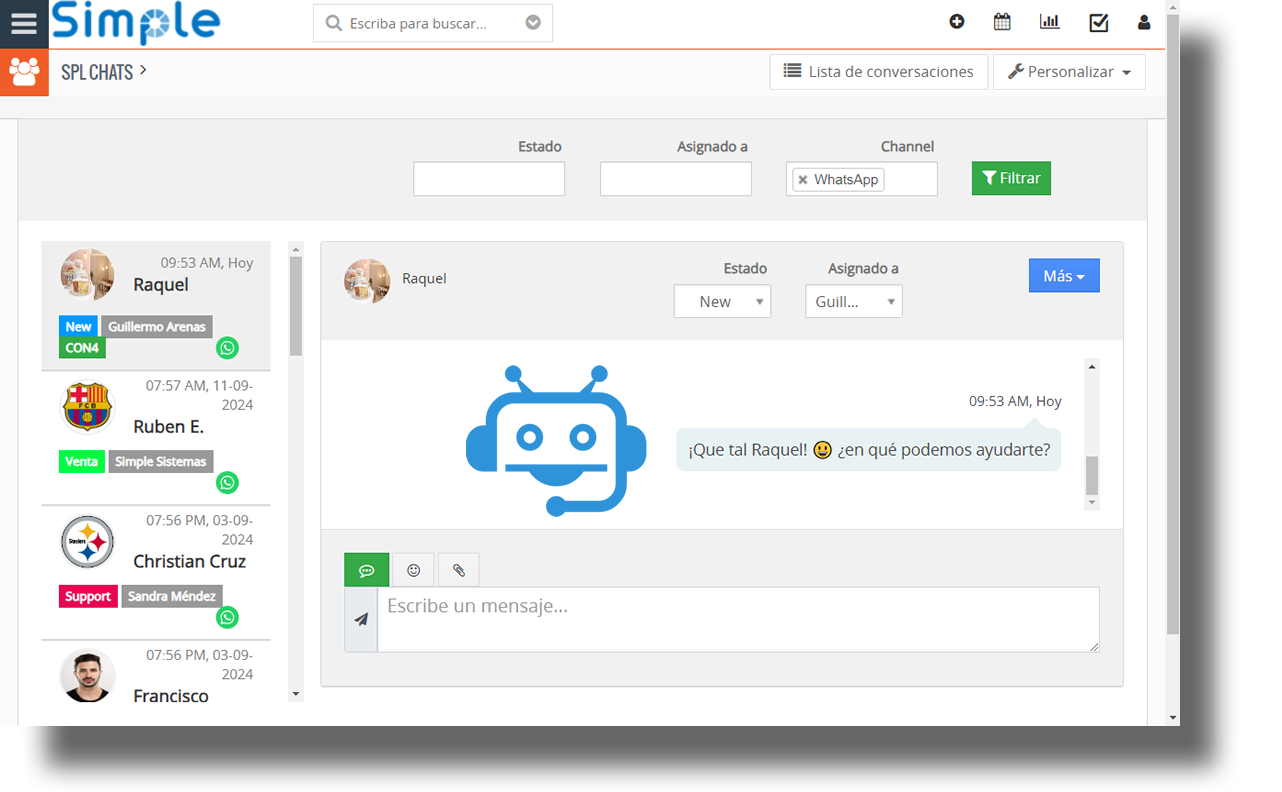Select the attachment paperclip tab
1282x792 pixels.
pyautogui.click(x=459, y=570)
